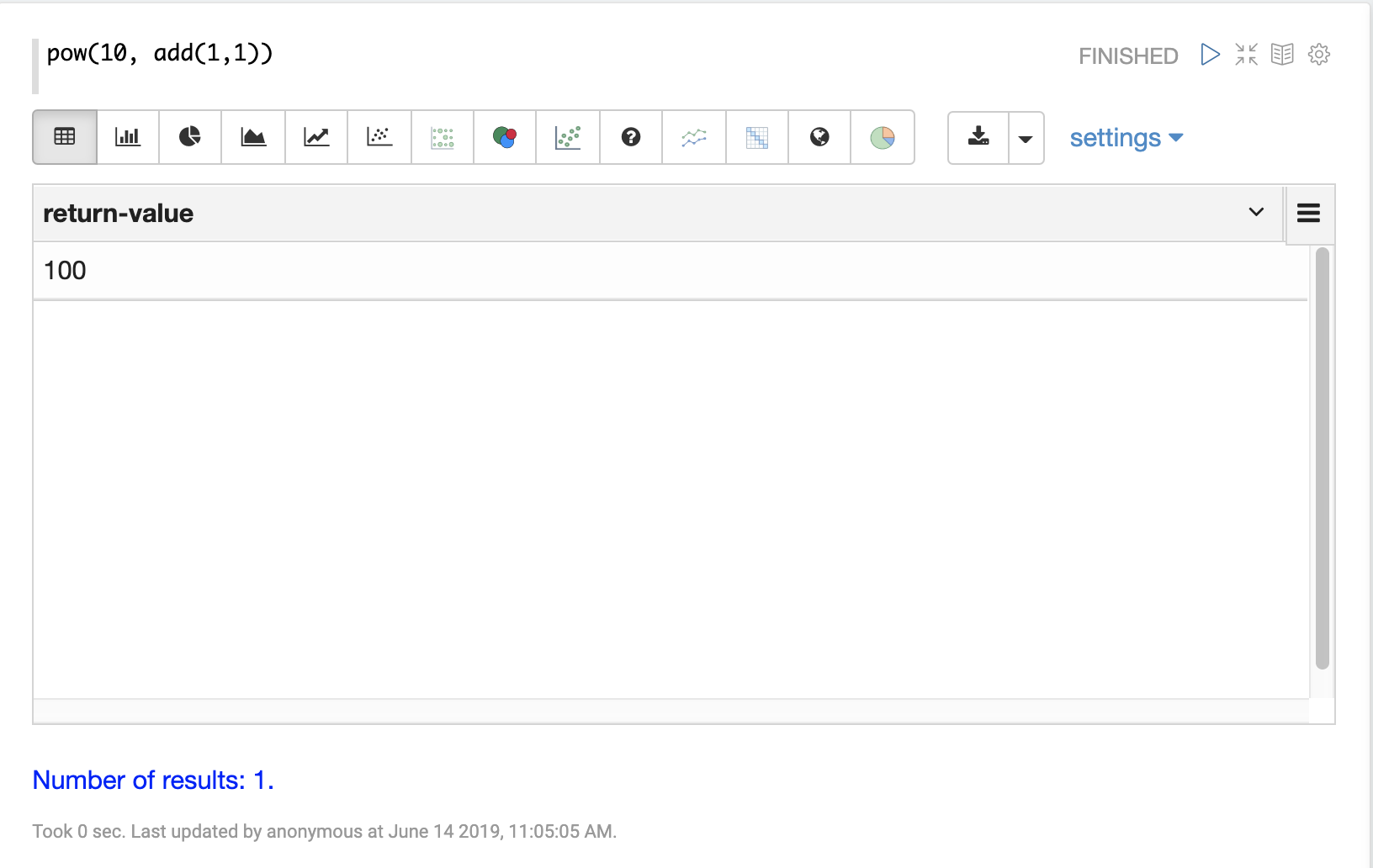Choose the pastel pie chart visualization
Image resolution: width=1373 pixels, height=868 pixels.
point(883,137)
